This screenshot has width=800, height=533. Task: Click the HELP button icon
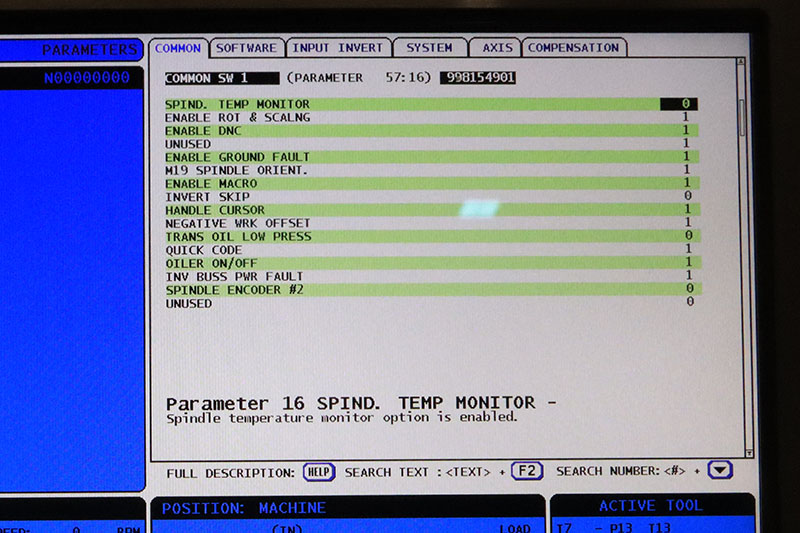click(x=319, y=472)
